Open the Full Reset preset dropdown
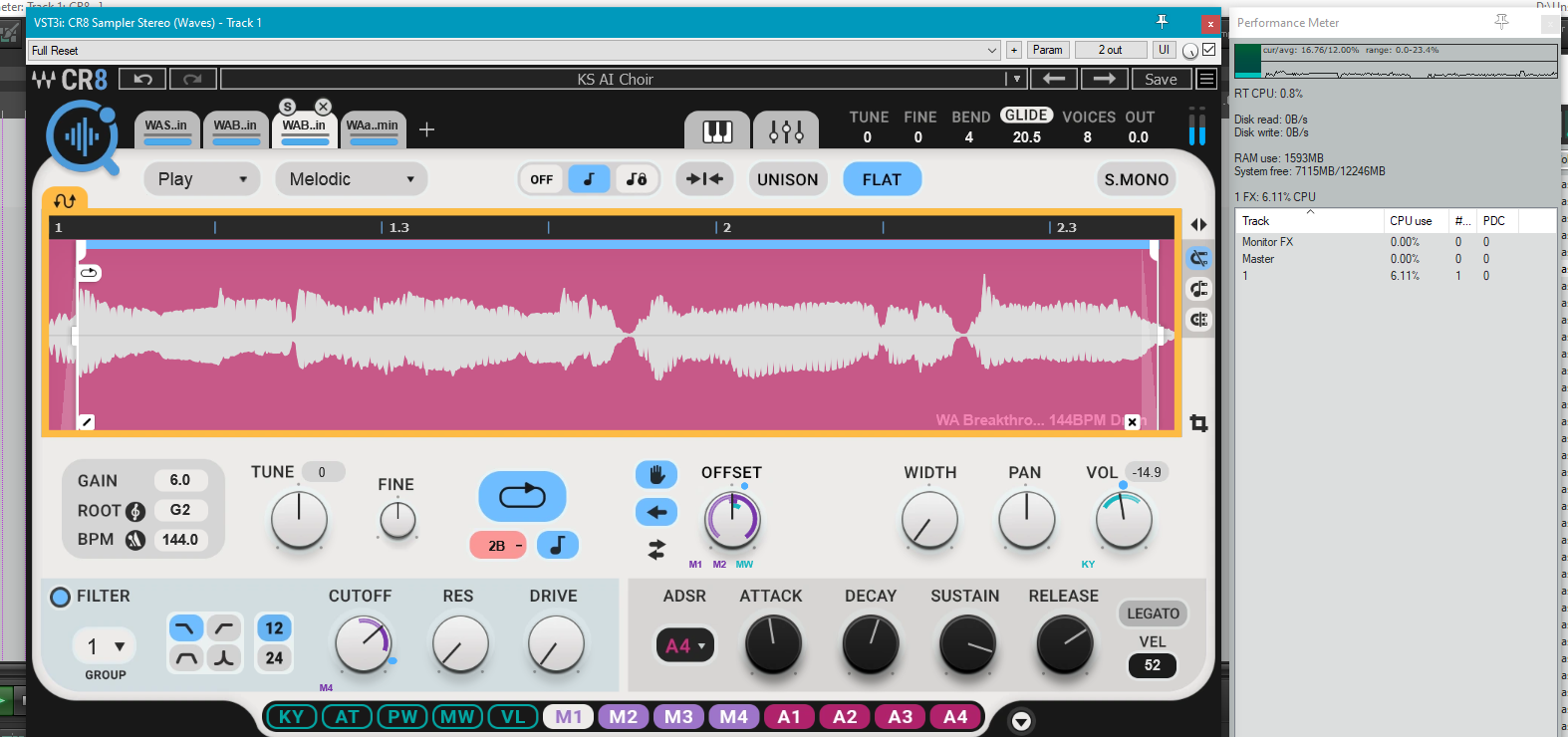Image resolution: width=1568 pixels, height=737 pixels. (x=514, y=50)
